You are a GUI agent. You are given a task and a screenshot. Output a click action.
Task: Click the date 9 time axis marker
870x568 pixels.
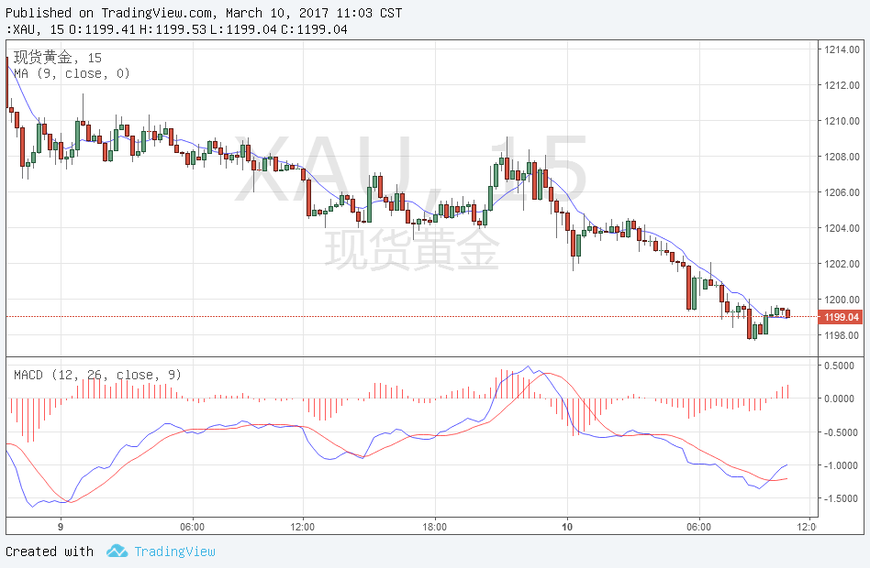60,526
